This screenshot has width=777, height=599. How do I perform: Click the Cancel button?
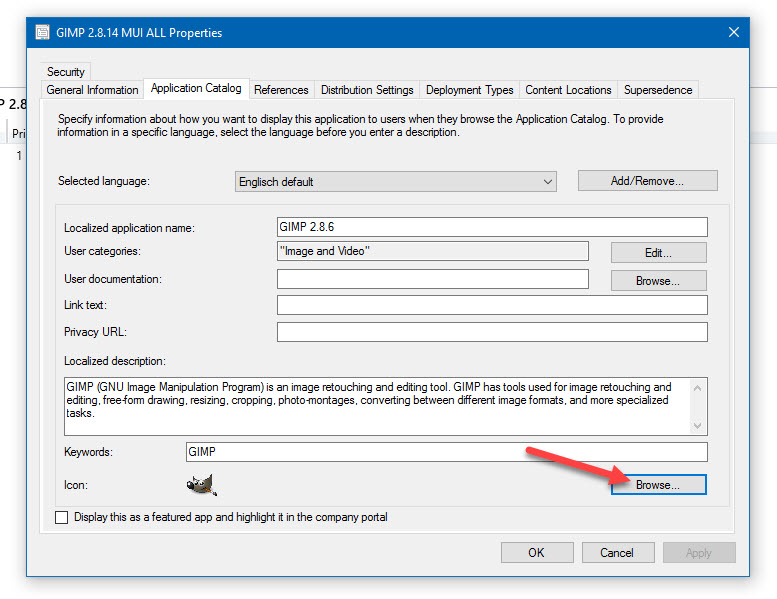pos(617,552)
